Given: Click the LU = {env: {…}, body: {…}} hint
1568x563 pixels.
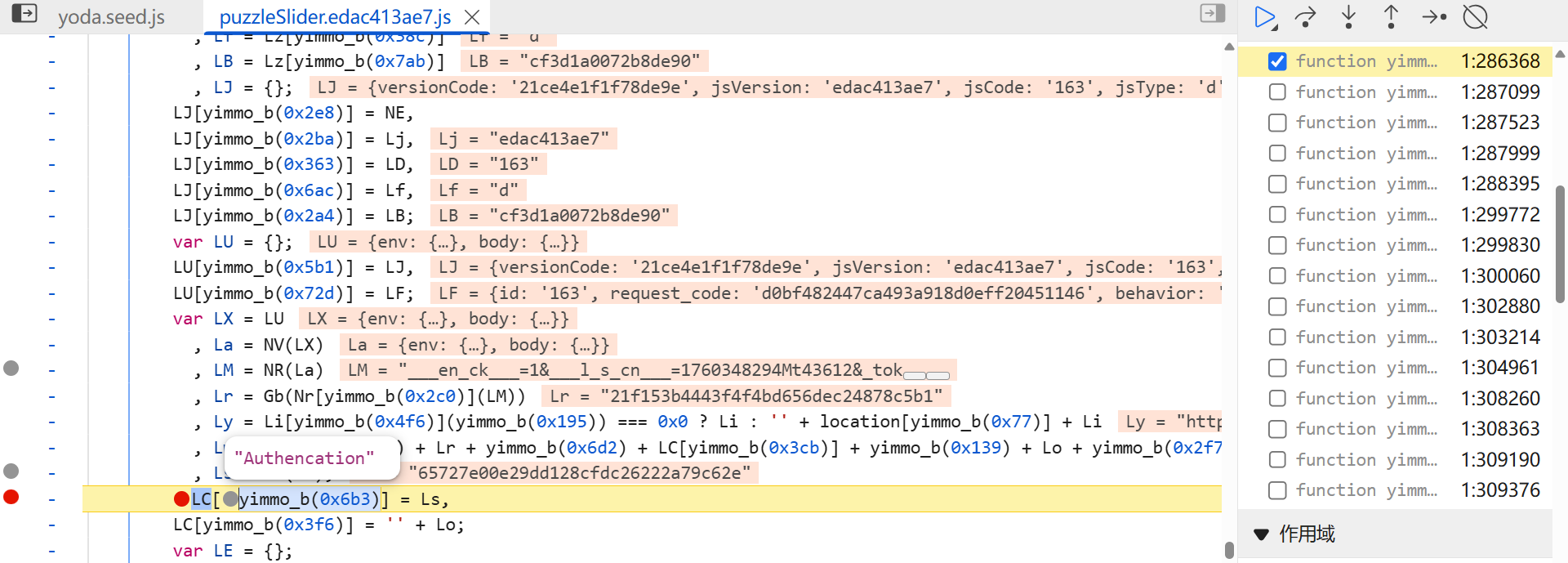Looking at the screenshot, I should [x=448, y=242].
